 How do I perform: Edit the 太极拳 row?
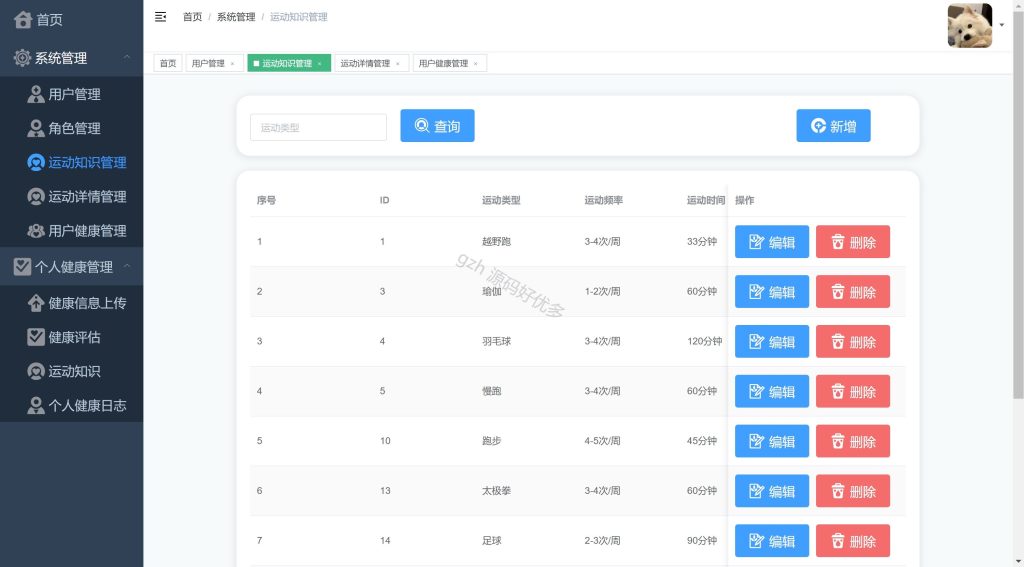pyautogui.click(x=772, y=491)
